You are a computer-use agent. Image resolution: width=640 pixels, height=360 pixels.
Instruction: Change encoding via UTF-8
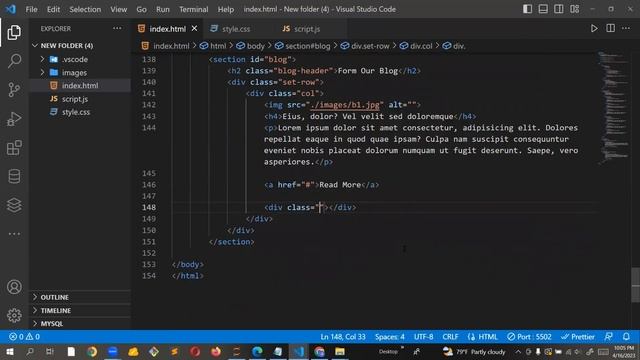tap(423, 337)
